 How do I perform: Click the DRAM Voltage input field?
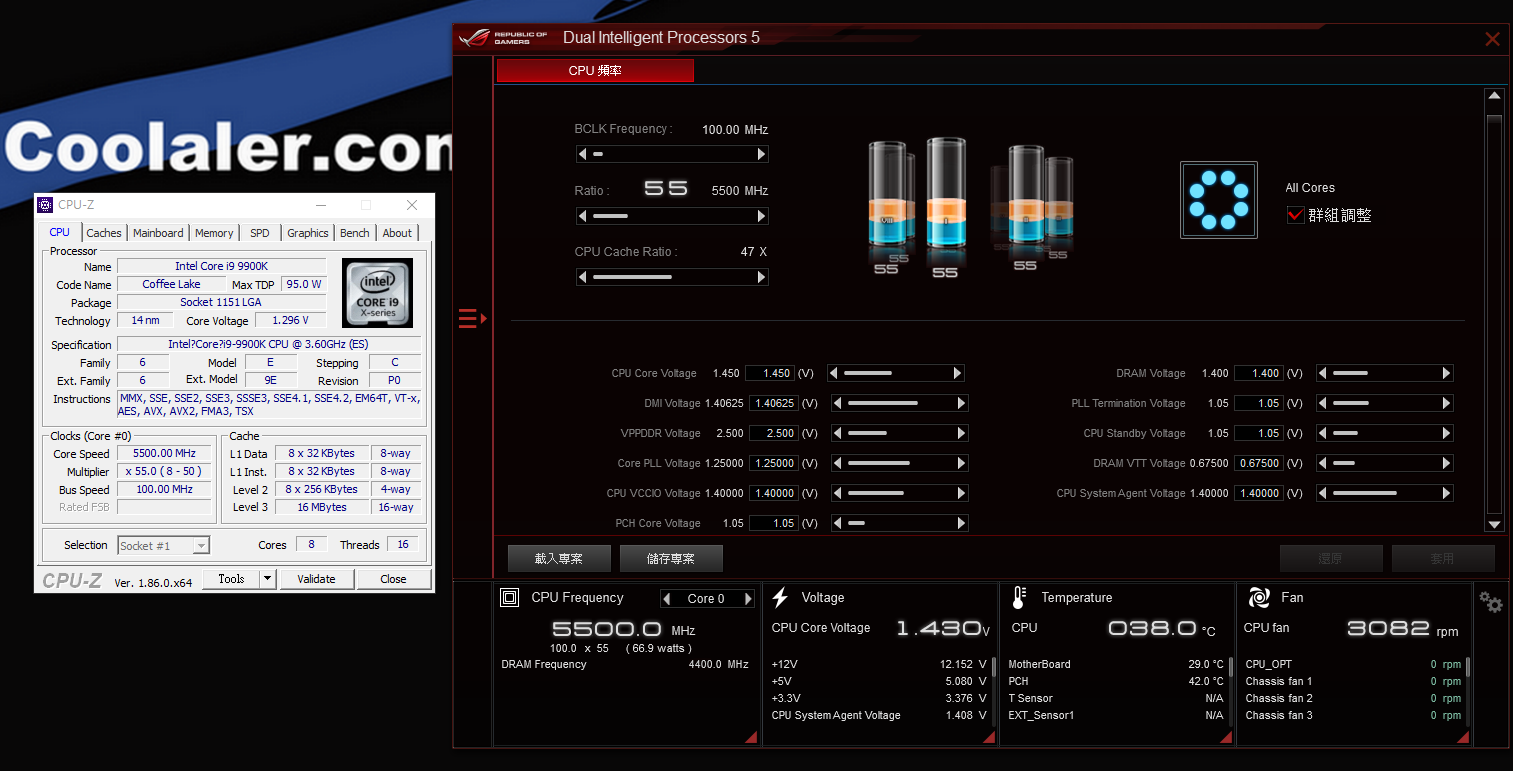pyautogui.click(x=1258, y=373)
